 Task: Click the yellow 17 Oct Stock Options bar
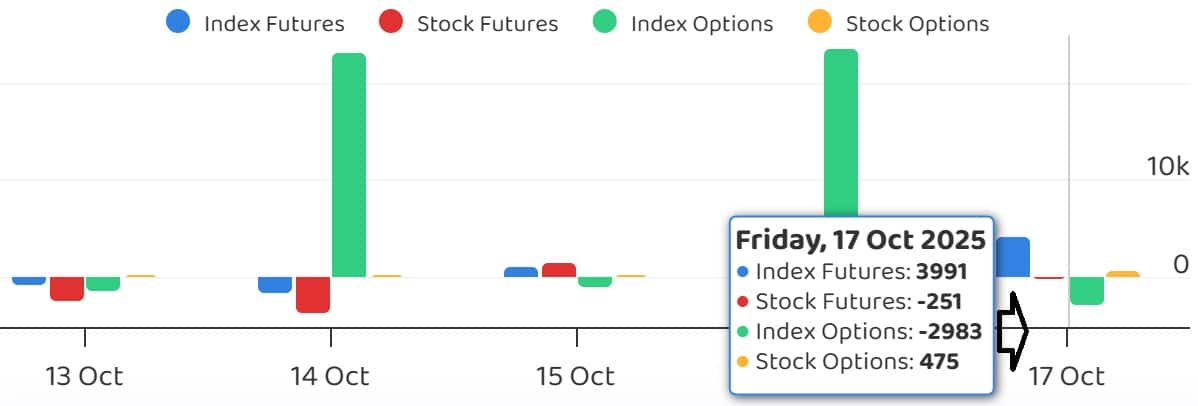[1122, 274]
